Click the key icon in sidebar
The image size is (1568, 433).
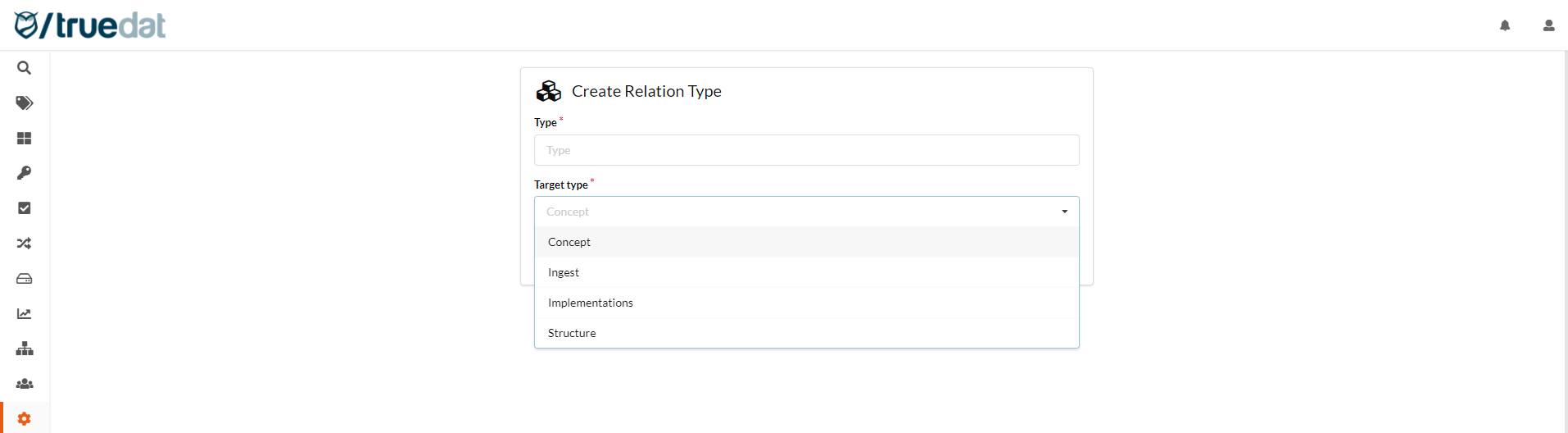[x=25, y=173]
